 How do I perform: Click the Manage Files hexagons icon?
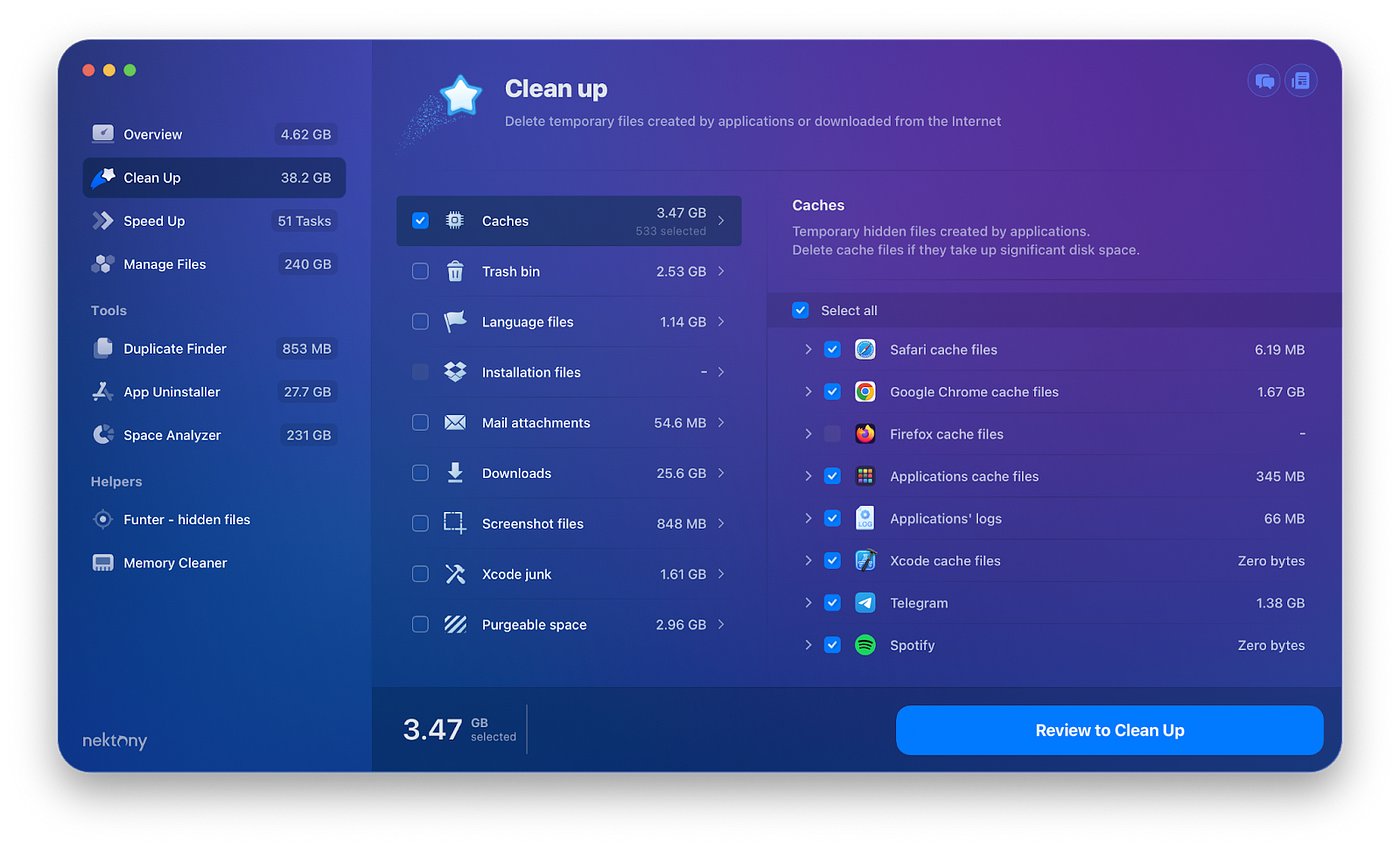(103, 264)
